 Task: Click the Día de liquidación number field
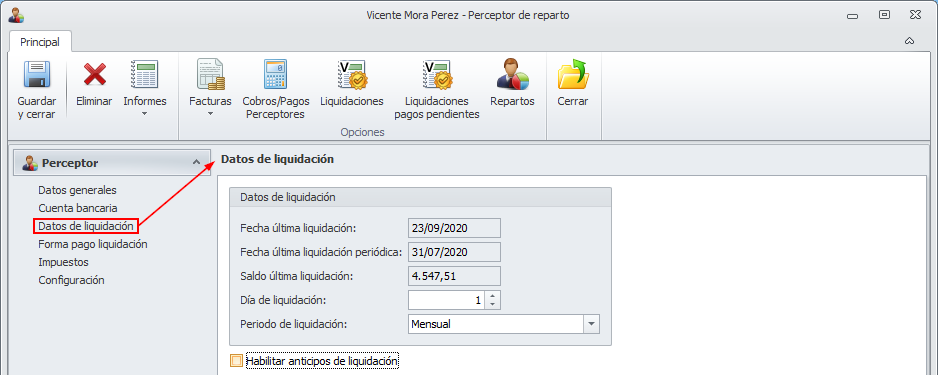[x=446, y=300]
